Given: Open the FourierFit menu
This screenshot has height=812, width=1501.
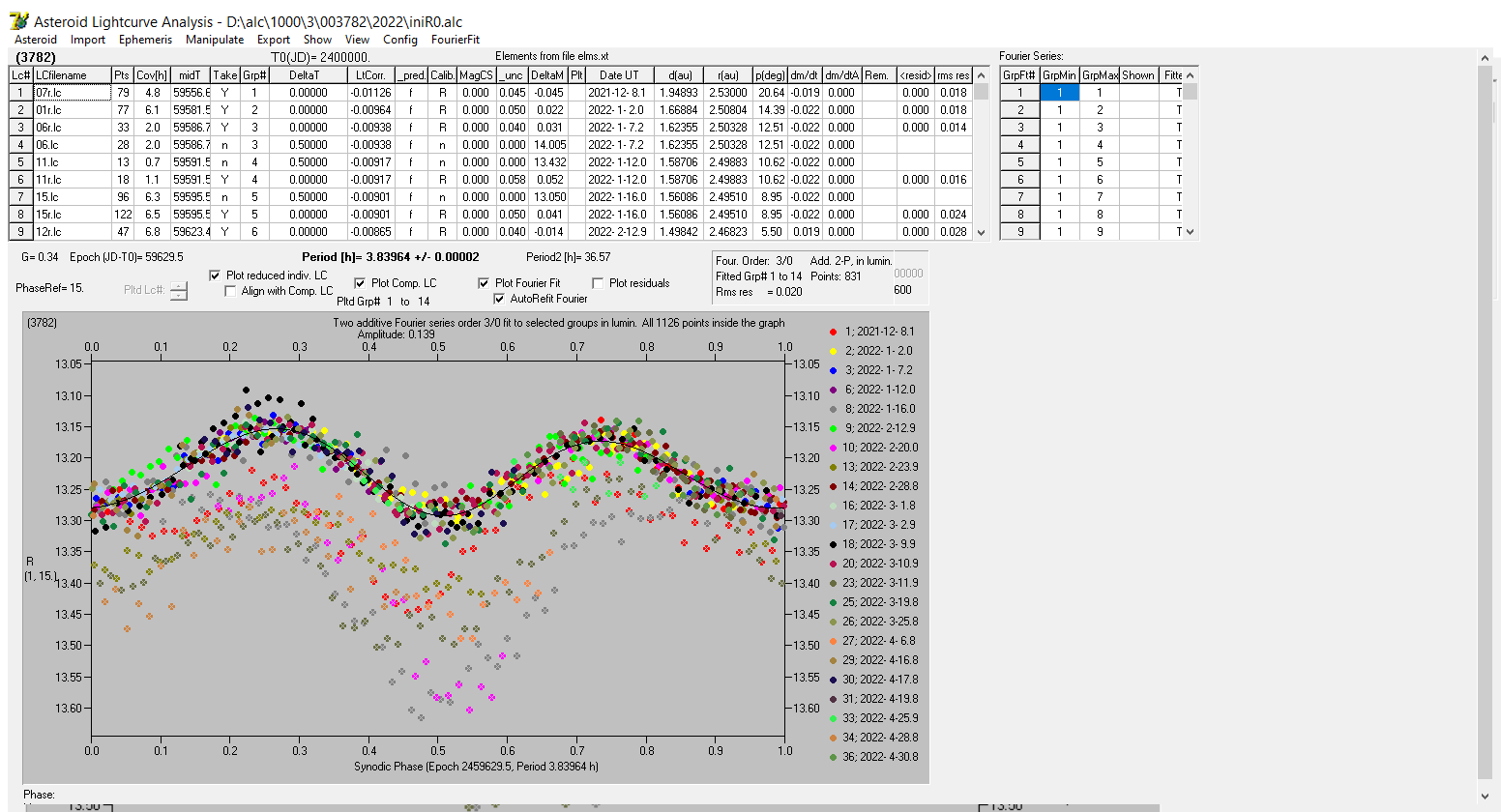Looking at the screenshot, I should tap(456, 40).
